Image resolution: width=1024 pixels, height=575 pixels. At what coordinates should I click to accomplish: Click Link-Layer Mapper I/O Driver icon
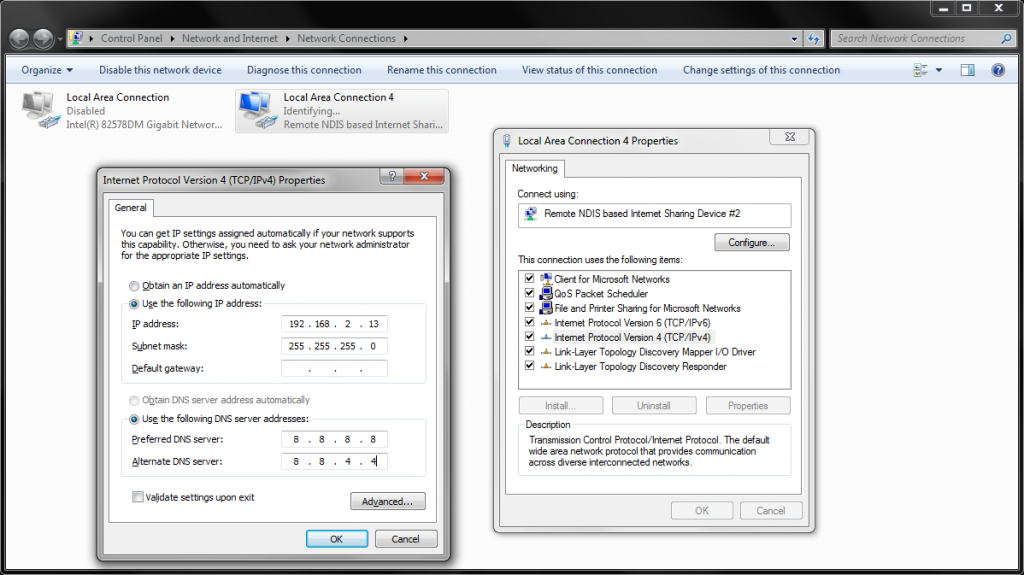(x=546, y=352)
